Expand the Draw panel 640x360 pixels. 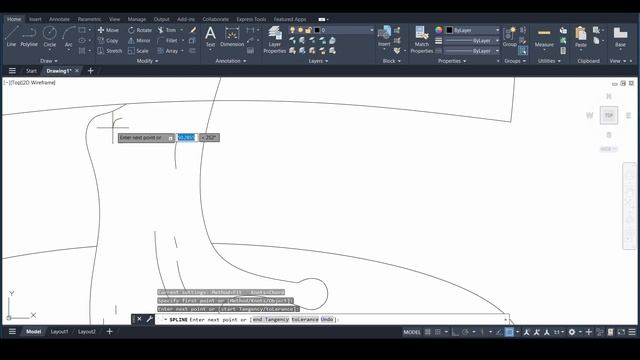pyautogui.click(x=49, y=61)
